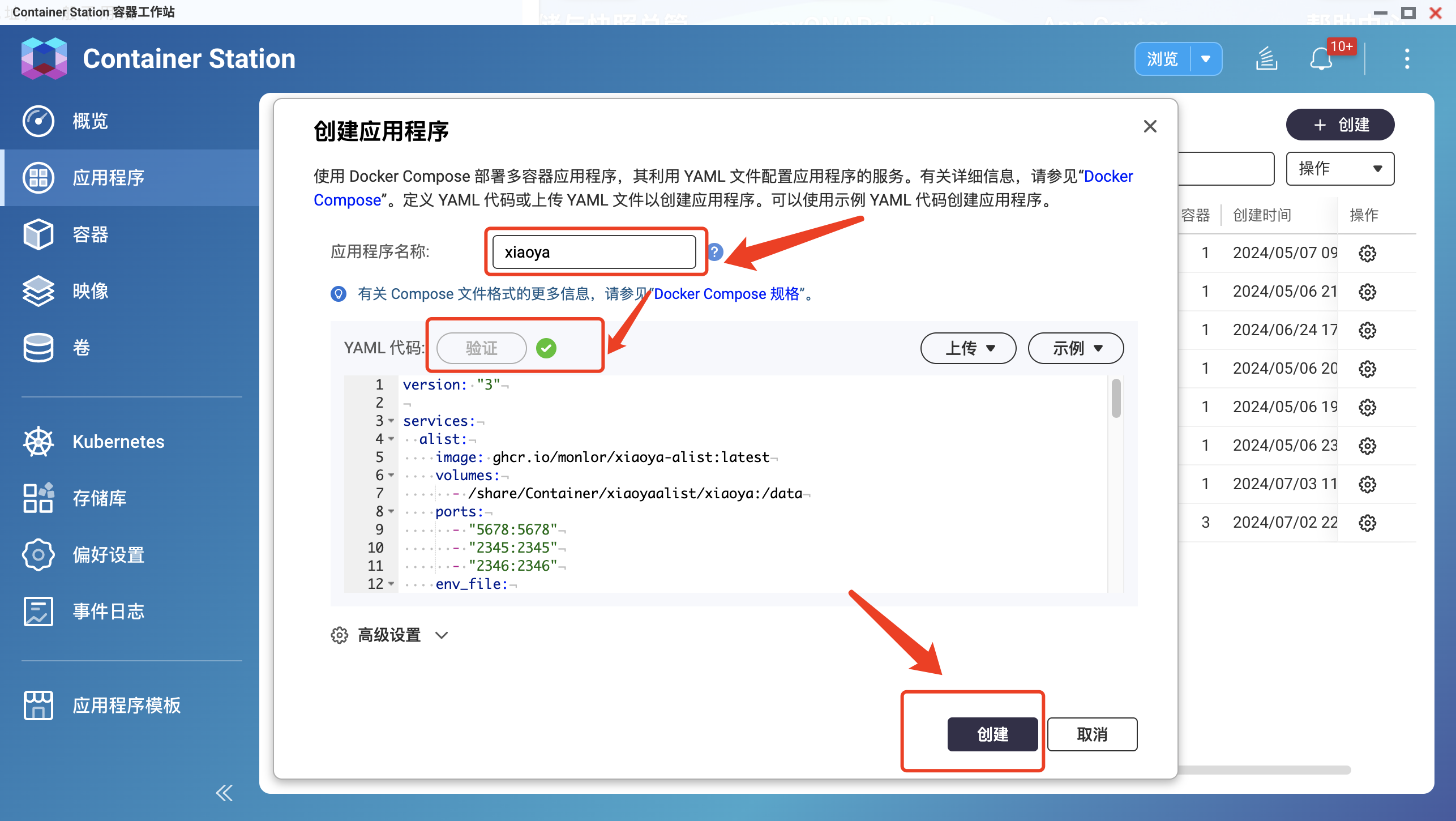The height and width of the screenshot is (821, 1456).
Task: Open the Kubernetes section
Action: 130,442
